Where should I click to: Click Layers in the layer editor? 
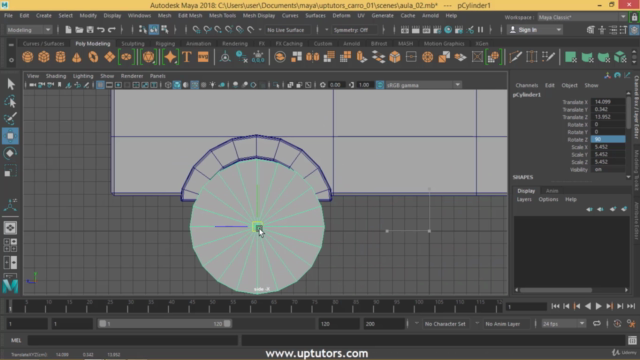click(524, 199)
